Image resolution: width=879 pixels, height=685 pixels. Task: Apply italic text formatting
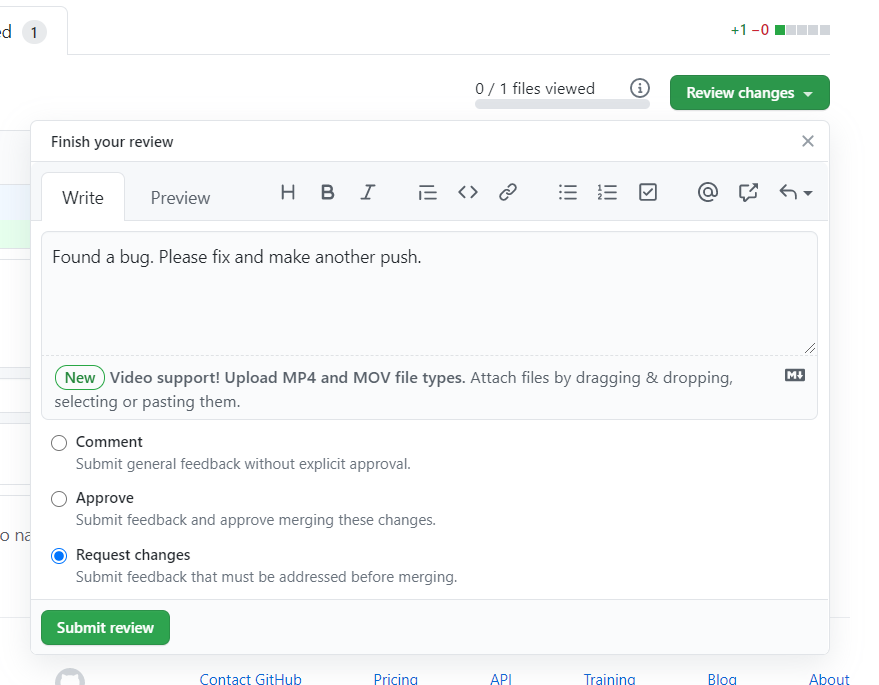(x=367, y=193)
